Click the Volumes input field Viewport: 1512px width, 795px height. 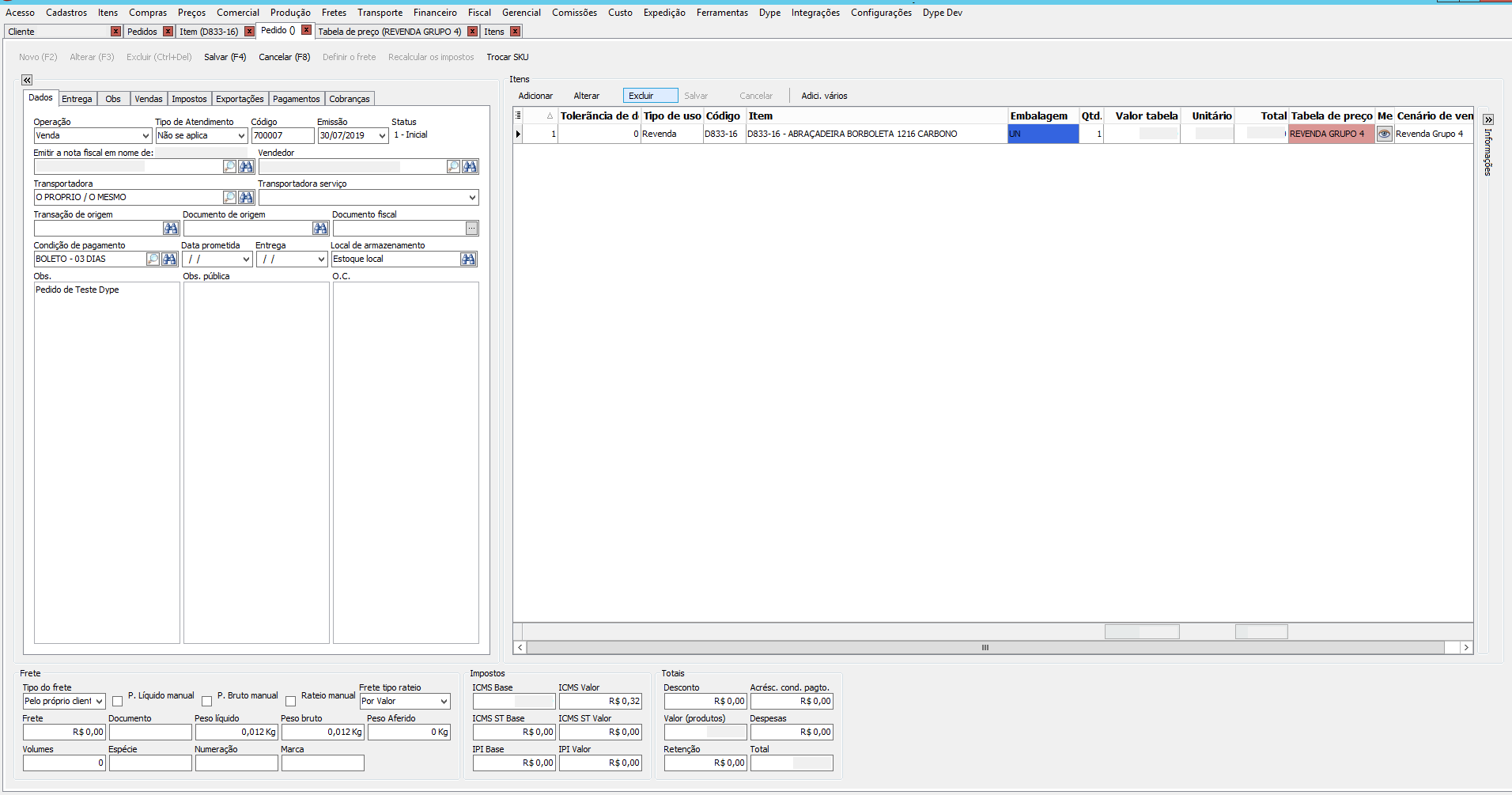(64, 763)
